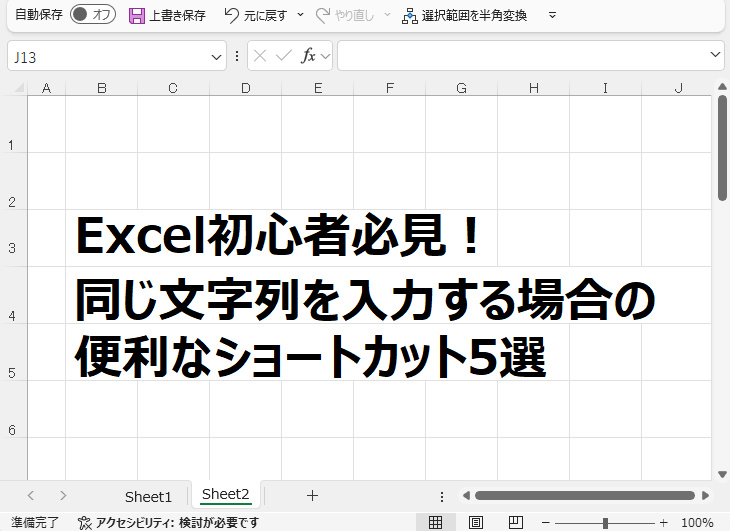Click the formula bar Enter checkmark icon
The width and height of the screenshot is (730, 531).
point(284,56)
